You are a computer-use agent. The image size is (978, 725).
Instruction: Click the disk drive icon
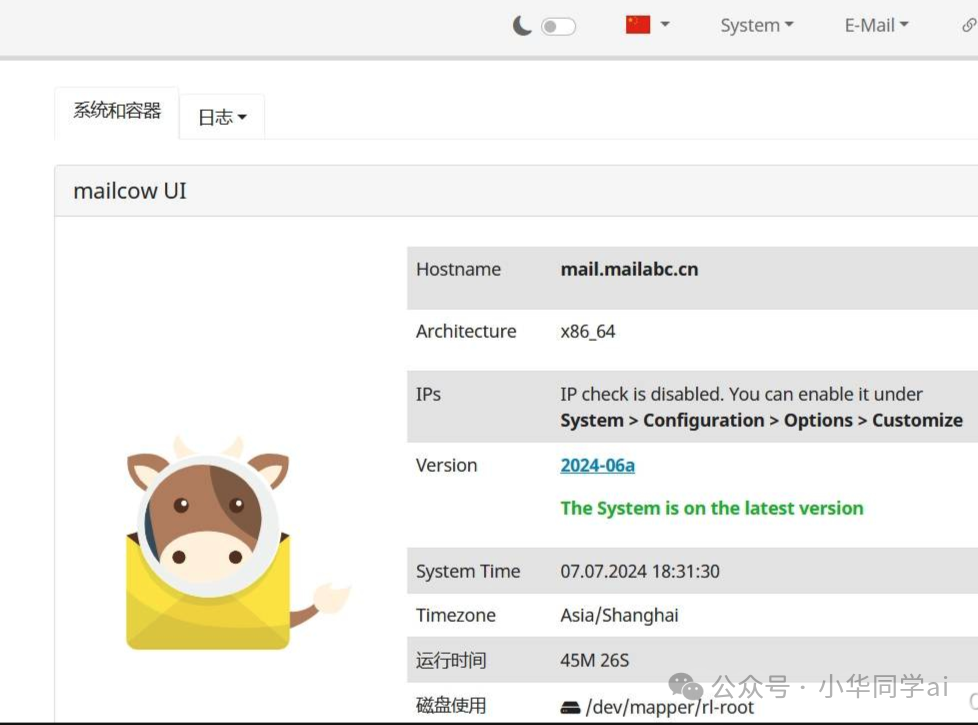[x=570, y=707]
